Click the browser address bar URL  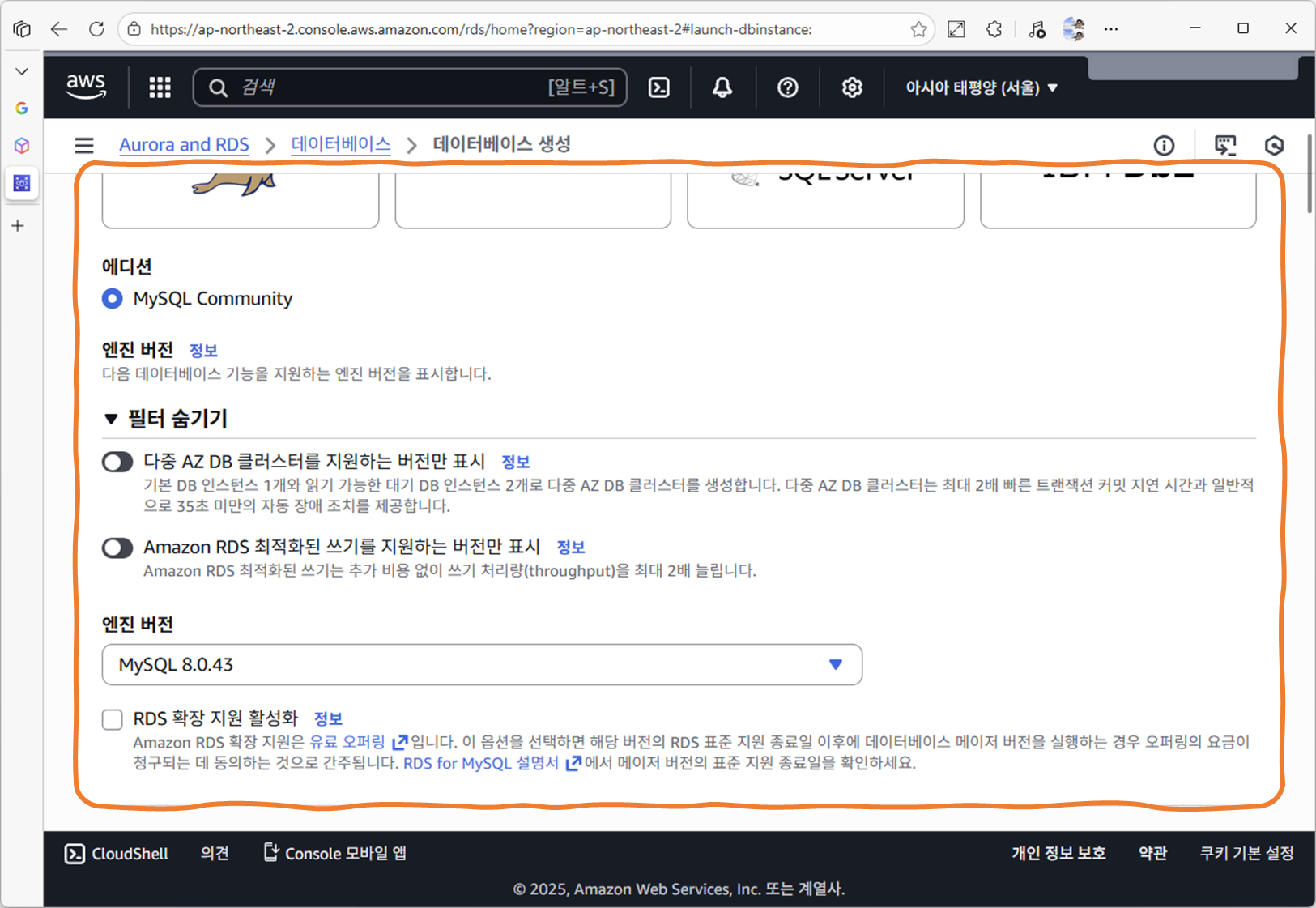point(481,29)
